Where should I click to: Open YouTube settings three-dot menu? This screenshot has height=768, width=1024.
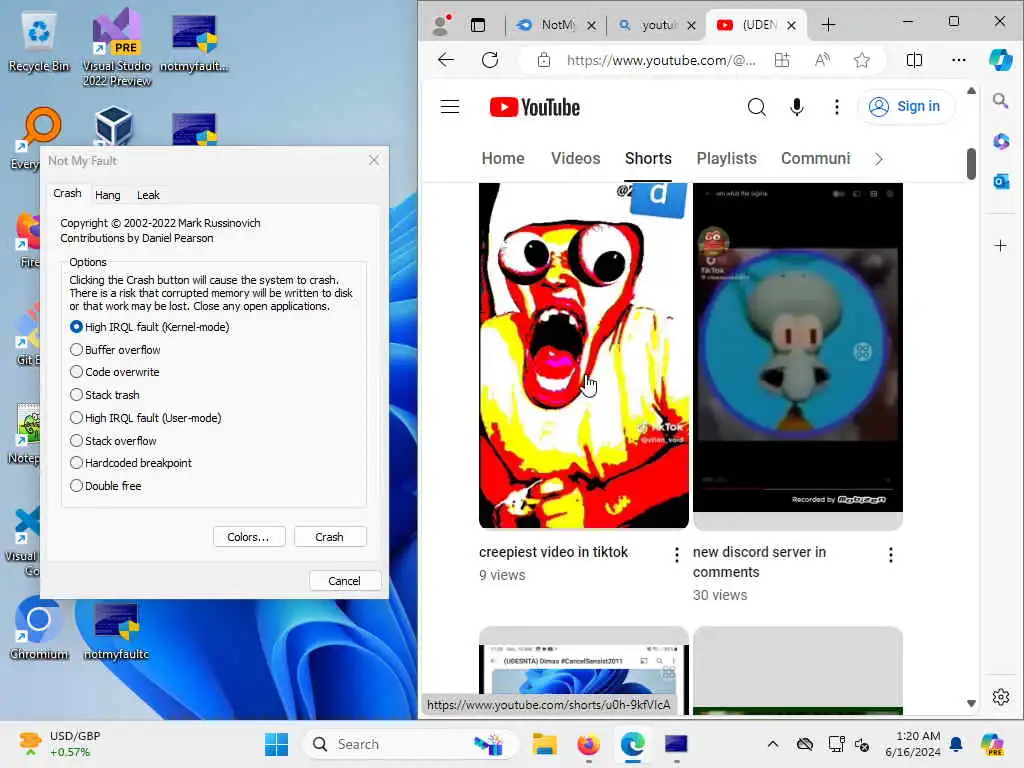point(837,106)
